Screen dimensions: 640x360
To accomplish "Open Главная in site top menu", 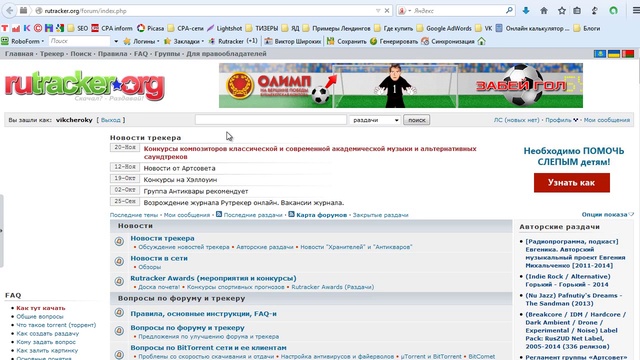I will [19, 53].
